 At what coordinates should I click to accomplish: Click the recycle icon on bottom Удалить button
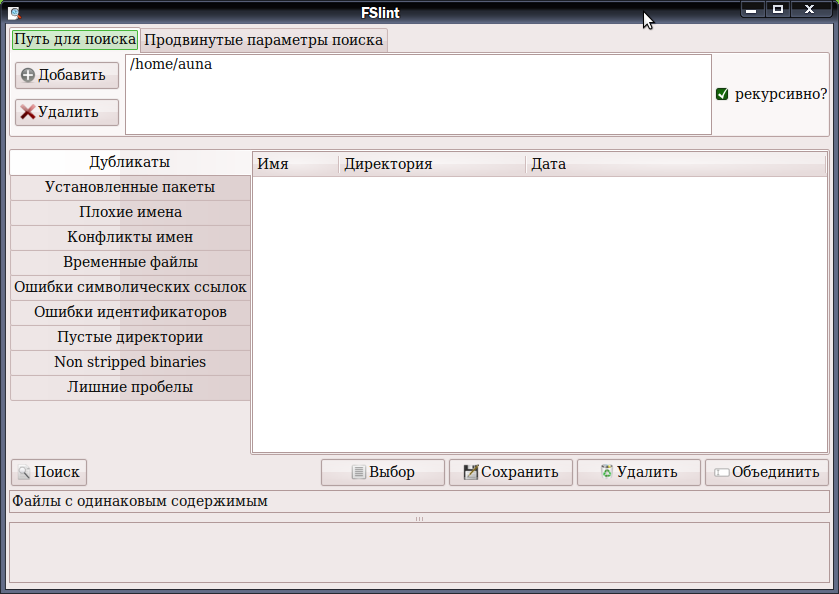pos(607,471)
